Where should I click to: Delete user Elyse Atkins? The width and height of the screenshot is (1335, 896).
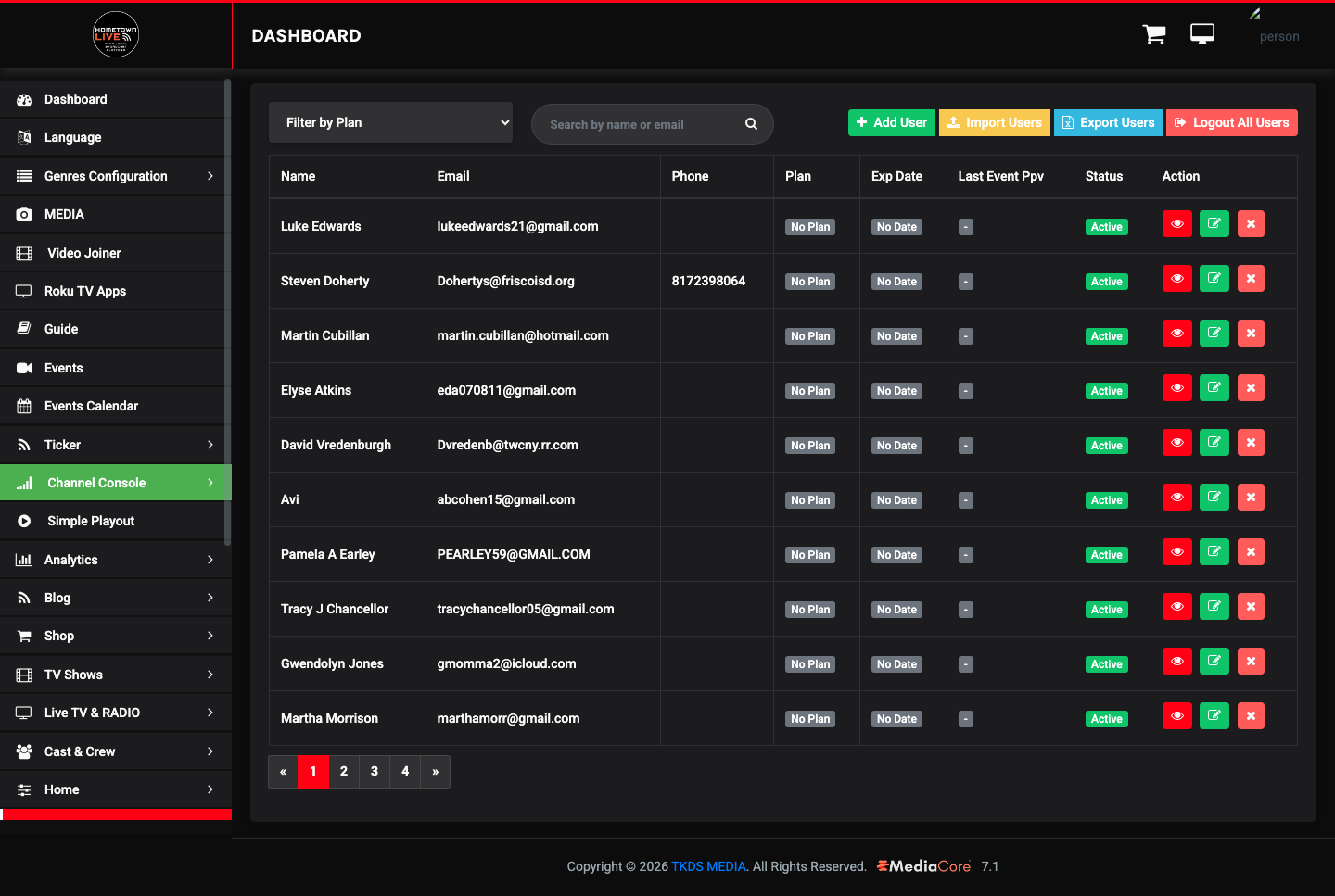pyautogui.click(x=1251, y=388)
